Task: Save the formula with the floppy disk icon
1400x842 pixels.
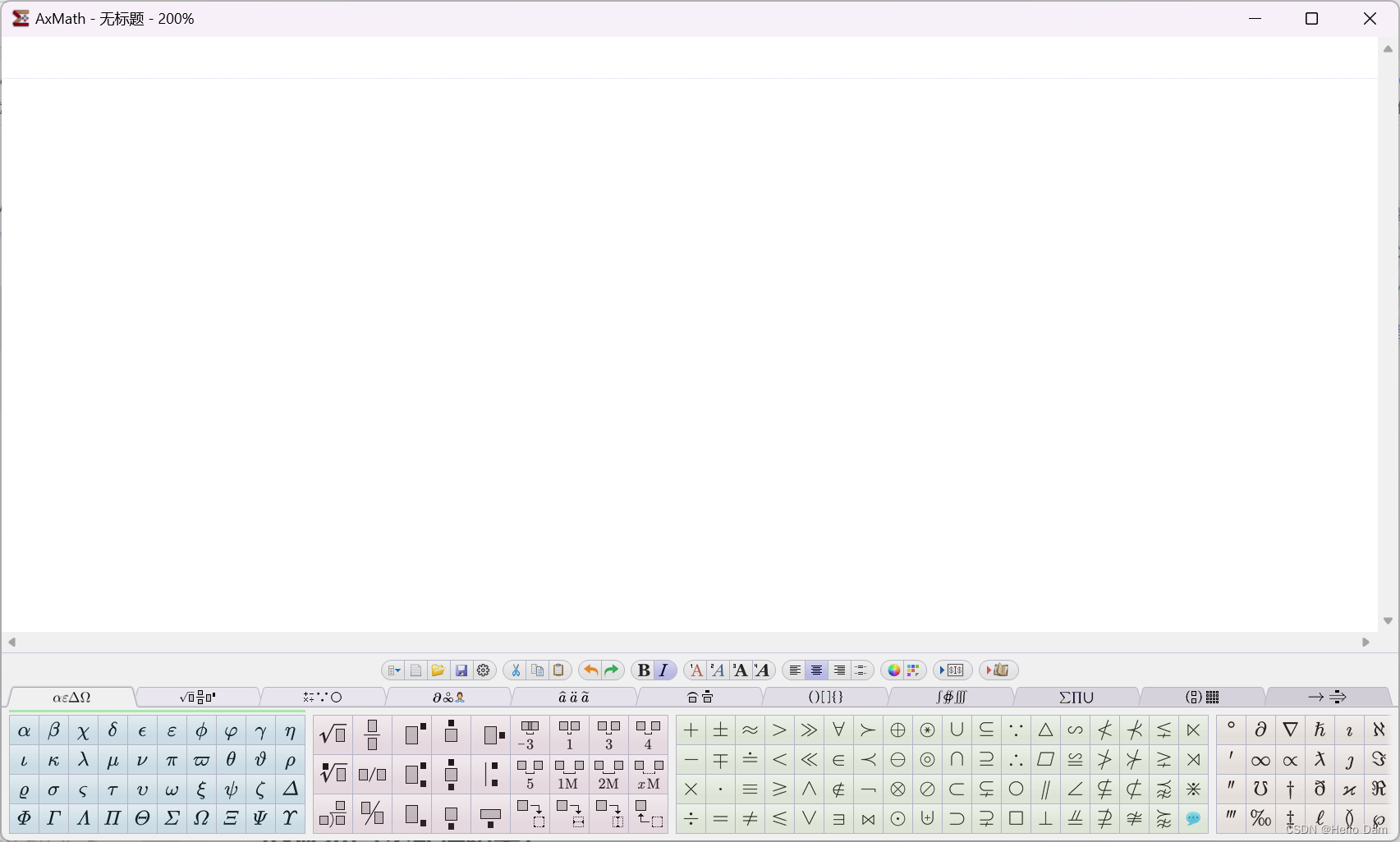Action: (461, 670)
